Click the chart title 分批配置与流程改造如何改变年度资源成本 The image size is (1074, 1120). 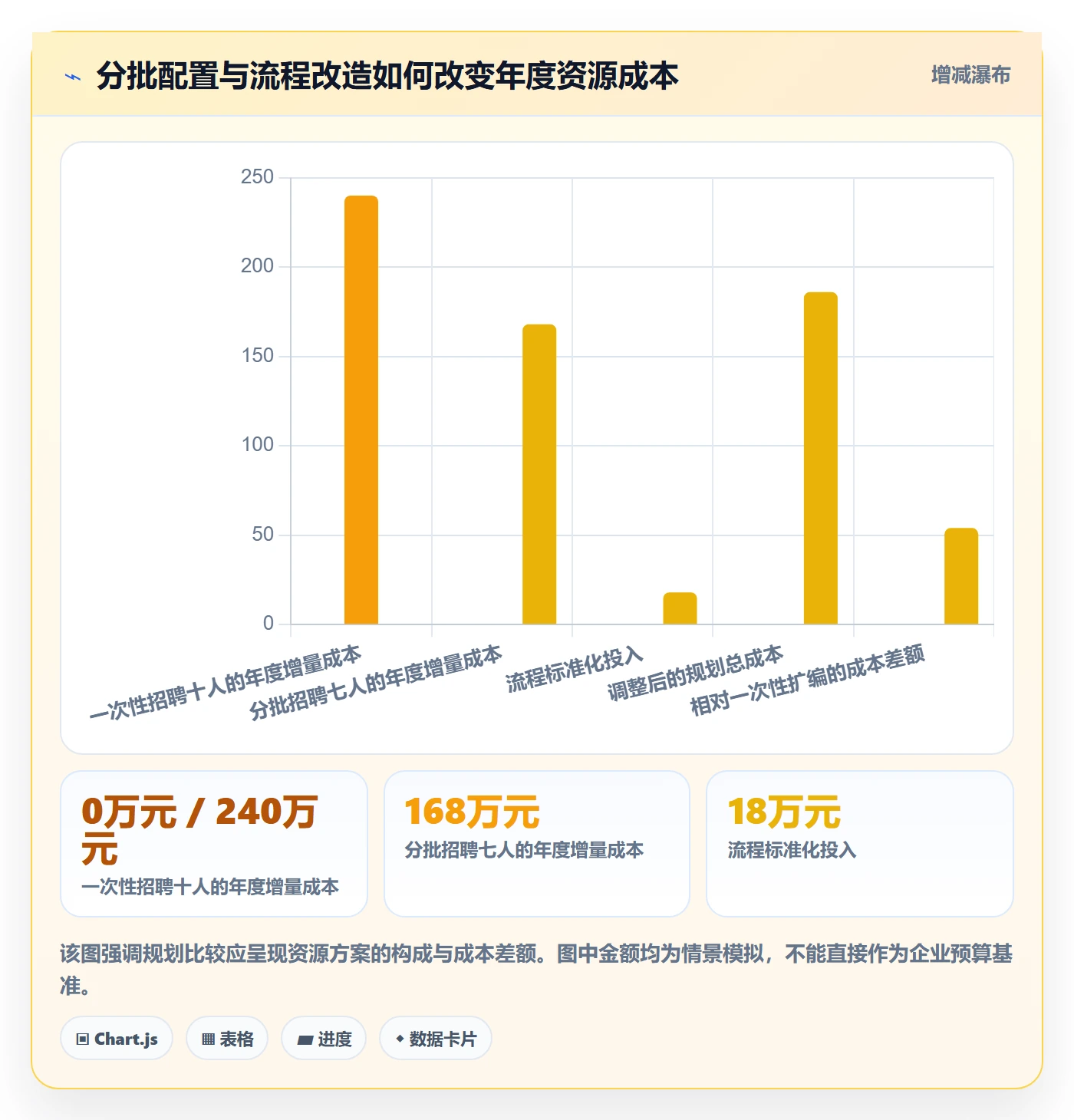point(387,76)
